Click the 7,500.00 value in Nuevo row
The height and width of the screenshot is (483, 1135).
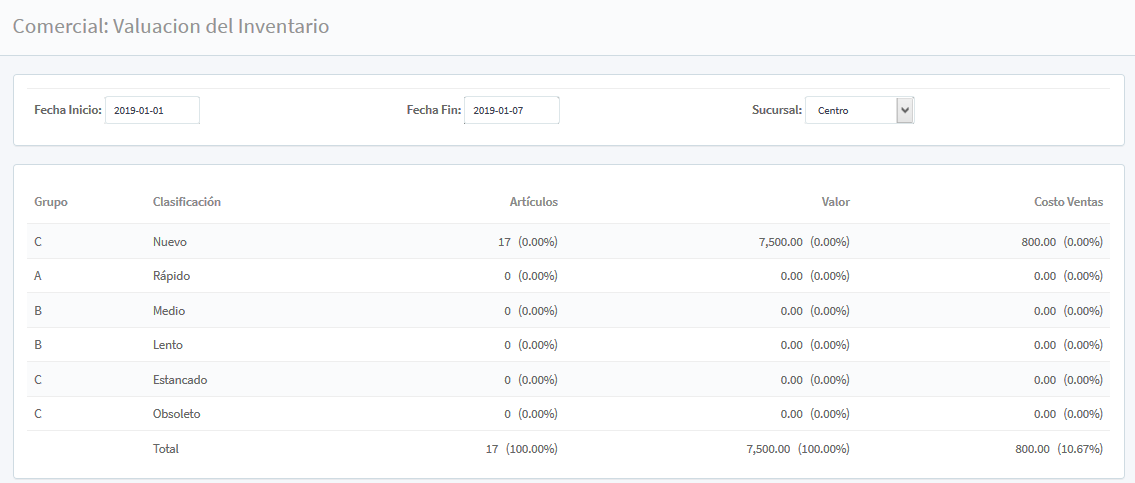(x=781, y=242)
